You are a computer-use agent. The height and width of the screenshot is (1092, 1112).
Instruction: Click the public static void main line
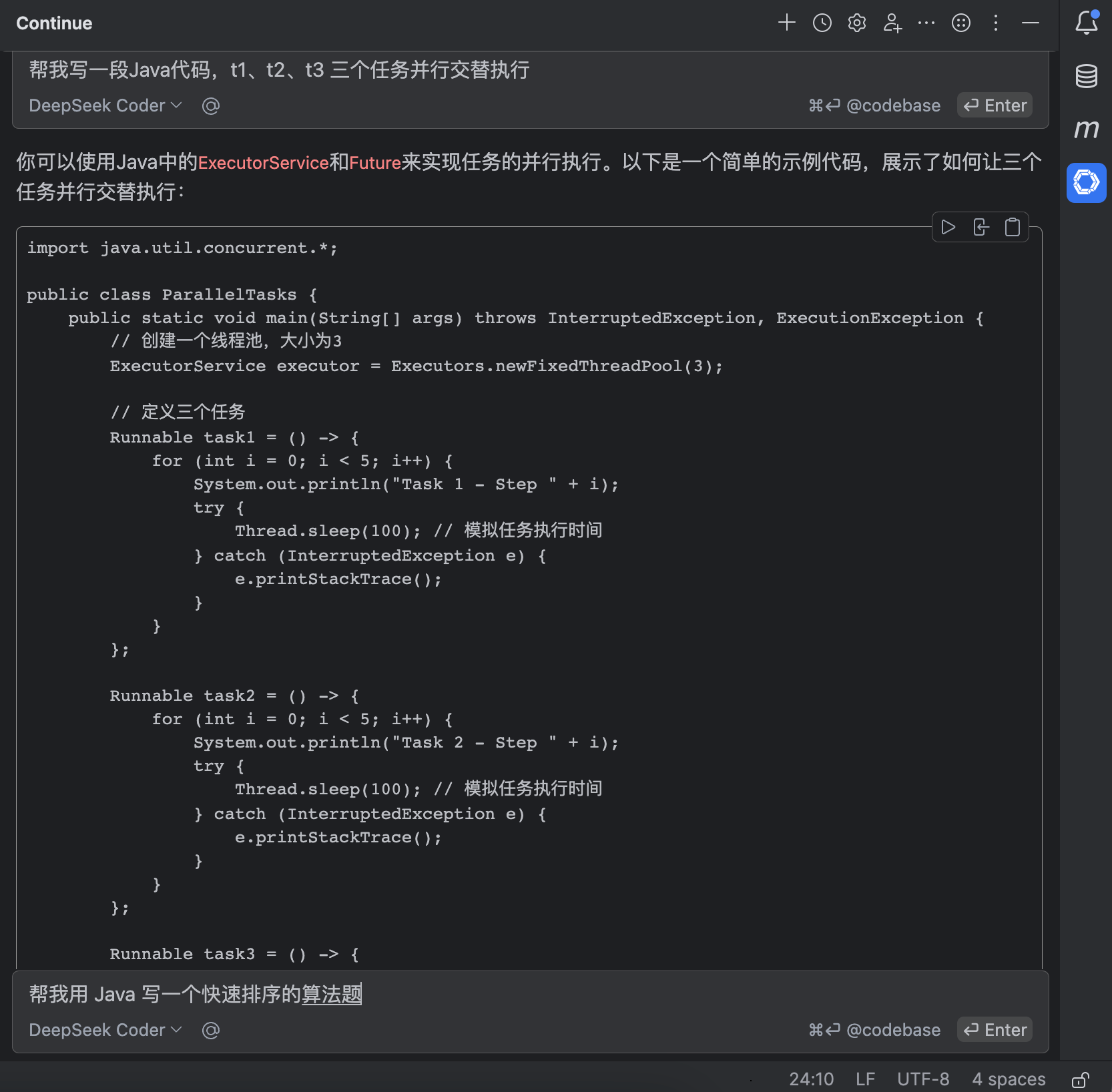coord(526,318)
